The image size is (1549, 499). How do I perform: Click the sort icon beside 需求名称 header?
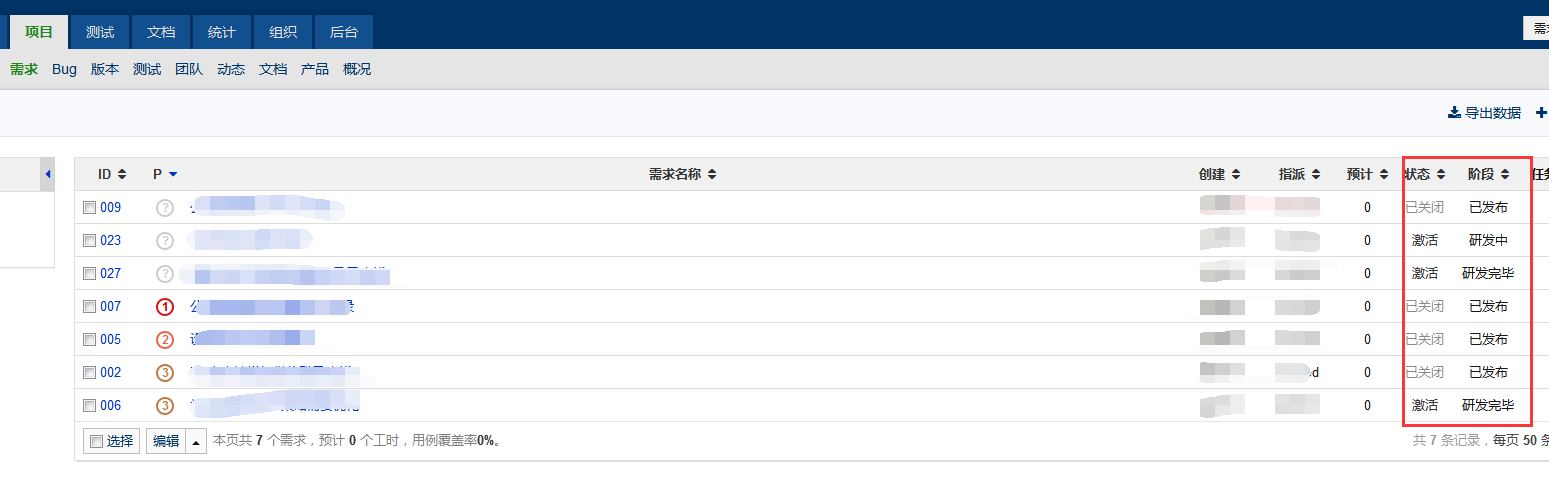coord(711,174)
